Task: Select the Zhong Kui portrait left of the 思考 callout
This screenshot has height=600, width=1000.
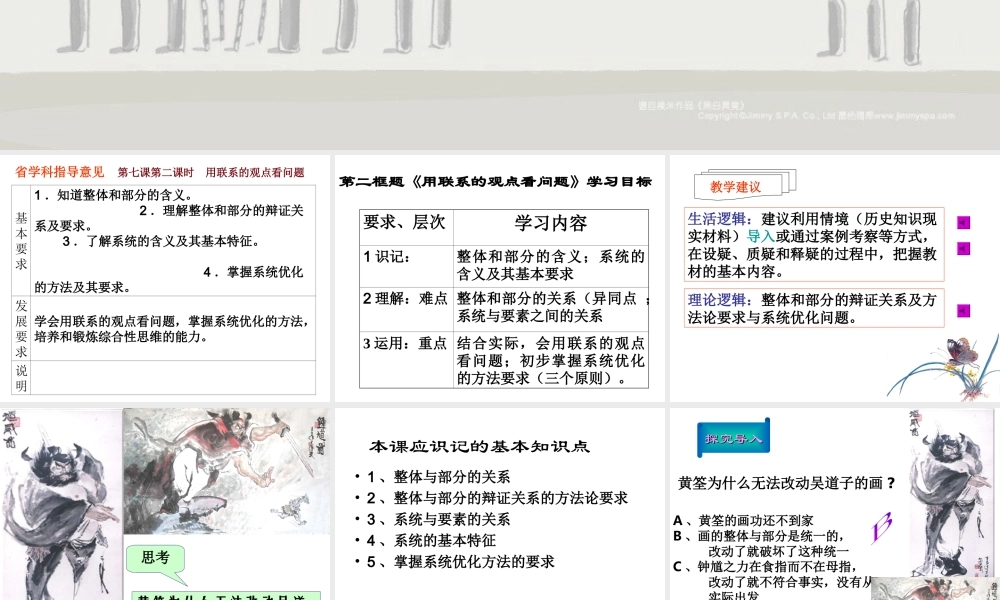Action: [x=61, y=504]
